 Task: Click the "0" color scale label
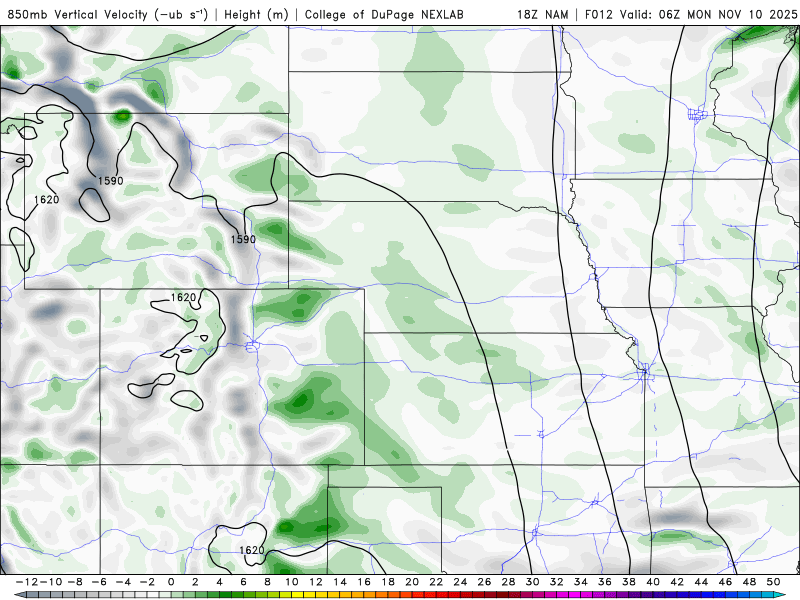171,582
